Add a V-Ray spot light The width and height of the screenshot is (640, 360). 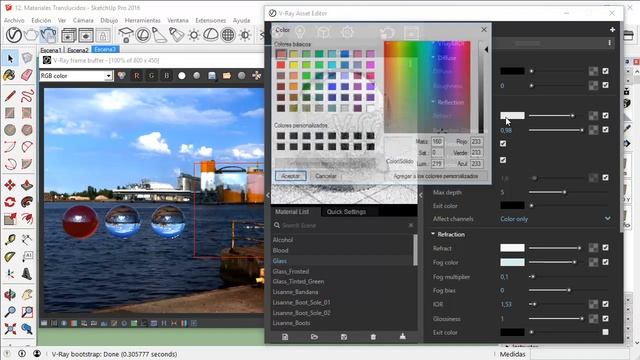(x=177, y=35)
